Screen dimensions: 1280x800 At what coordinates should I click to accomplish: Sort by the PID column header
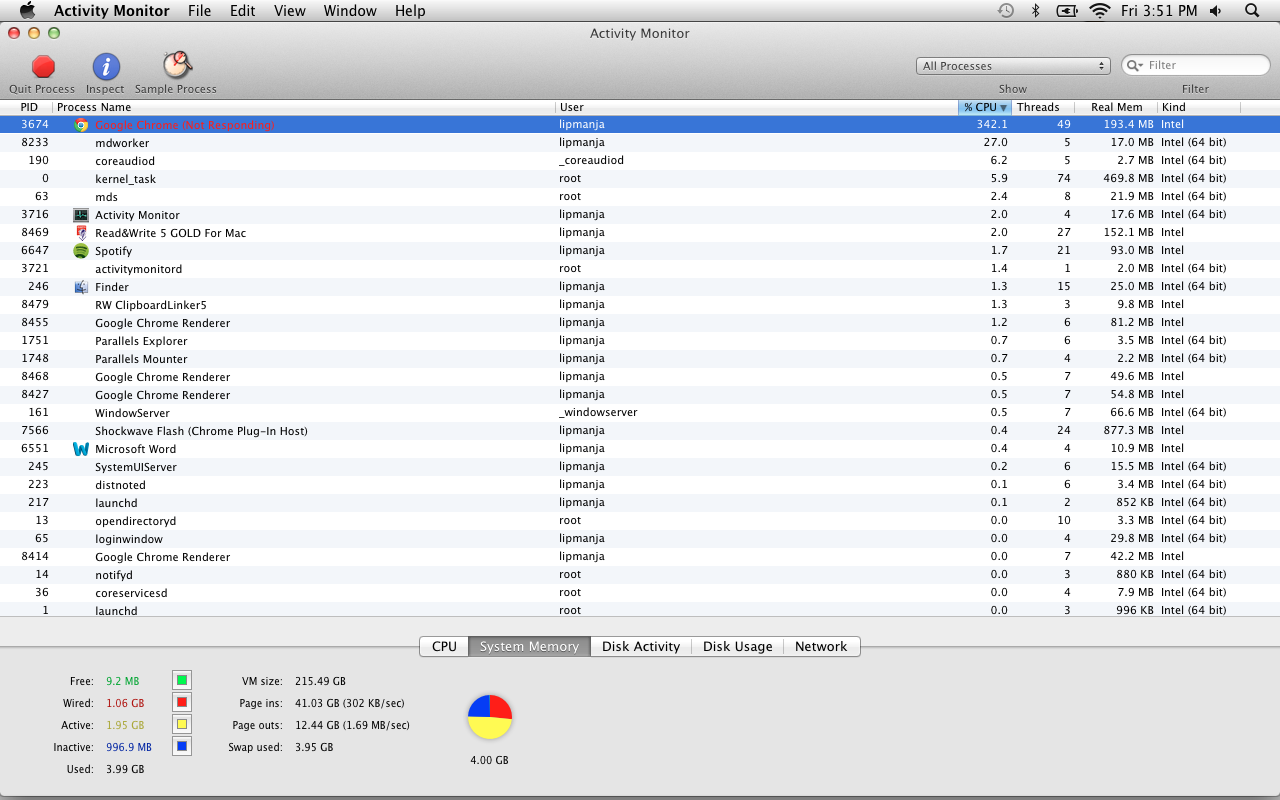click(27, 107)
